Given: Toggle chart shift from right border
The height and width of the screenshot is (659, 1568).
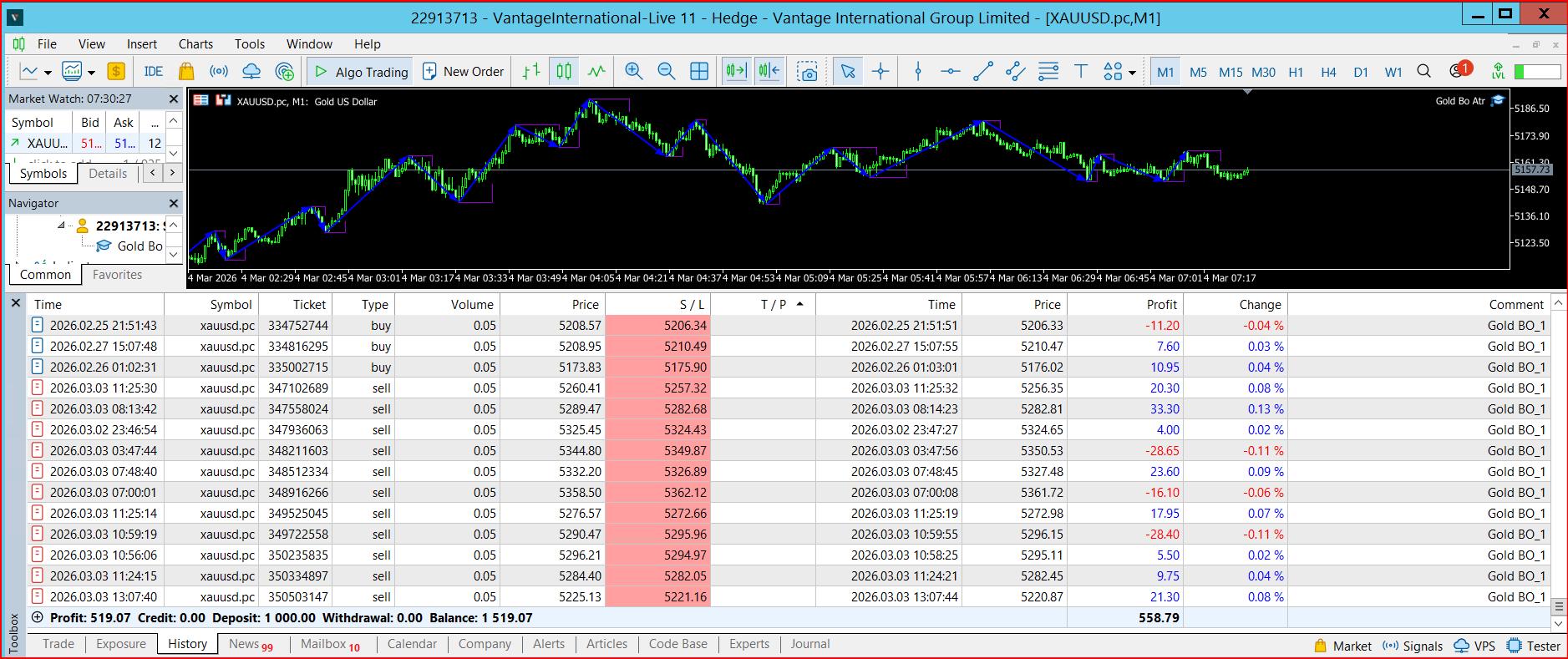Looking at the screenshot, I should click(x=769, y=72).
